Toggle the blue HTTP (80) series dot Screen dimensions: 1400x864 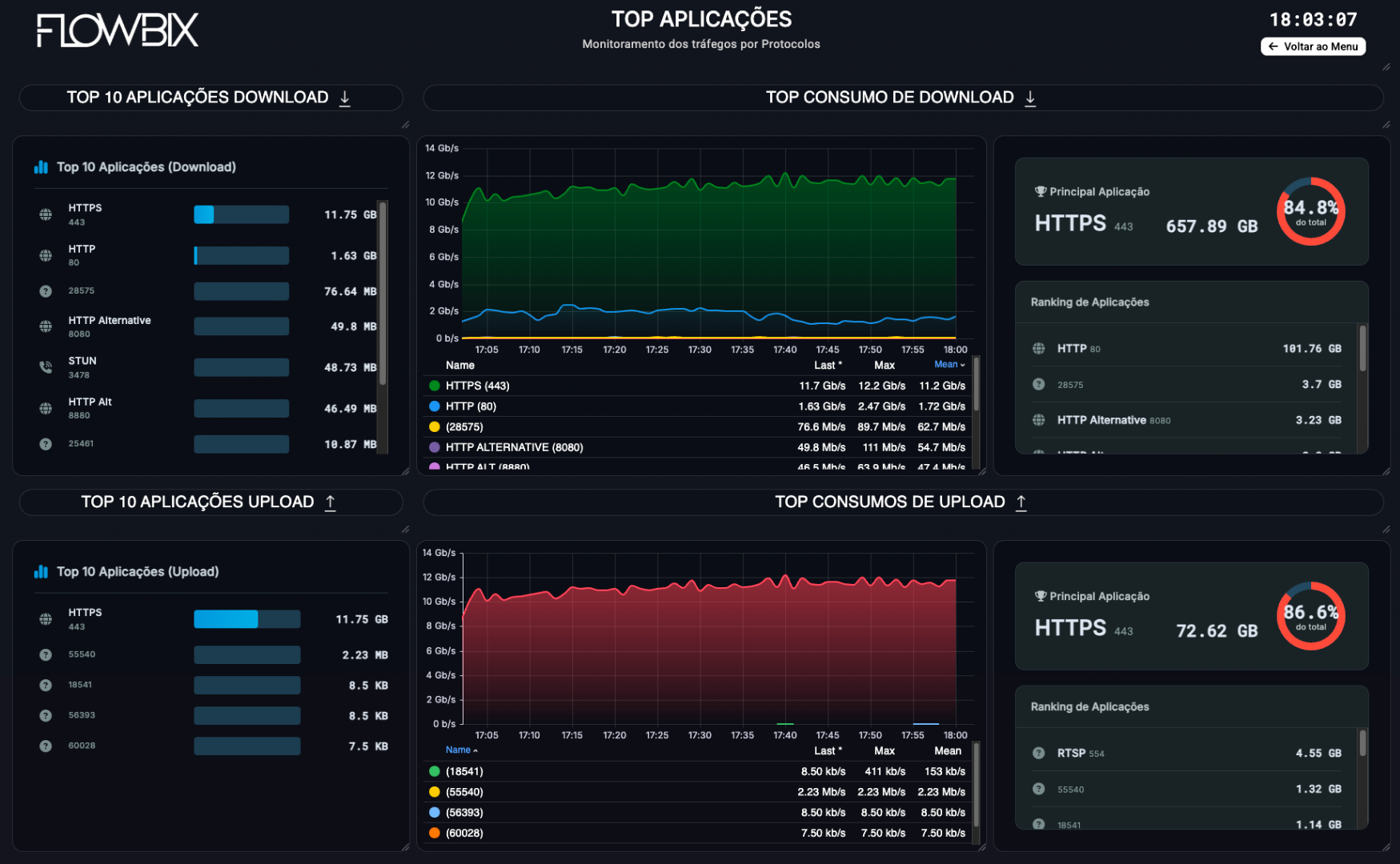433,406
